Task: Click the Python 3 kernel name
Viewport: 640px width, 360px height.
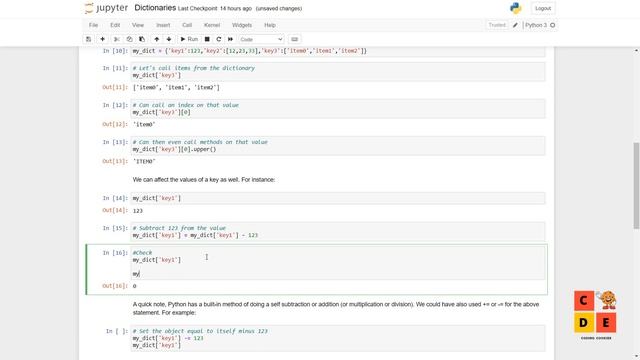Action: tap(536, 25)
